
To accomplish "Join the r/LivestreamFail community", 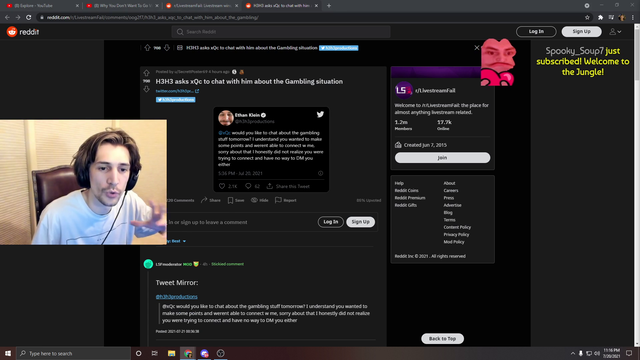I will click(x=442, y=158).
